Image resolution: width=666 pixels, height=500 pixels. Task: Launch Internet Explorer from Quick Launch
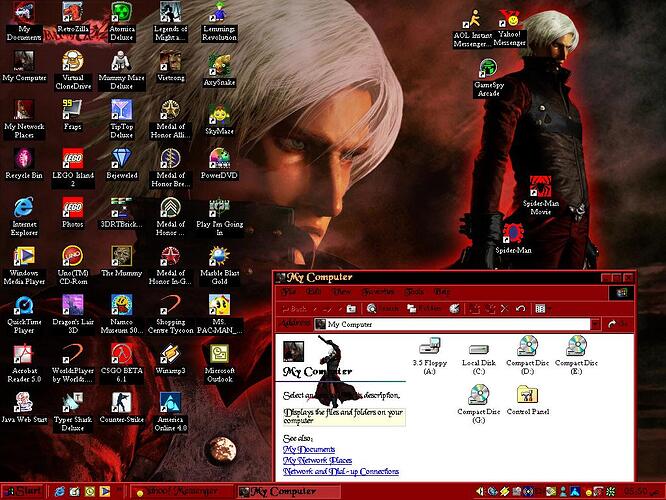click(x=59, y=492)
